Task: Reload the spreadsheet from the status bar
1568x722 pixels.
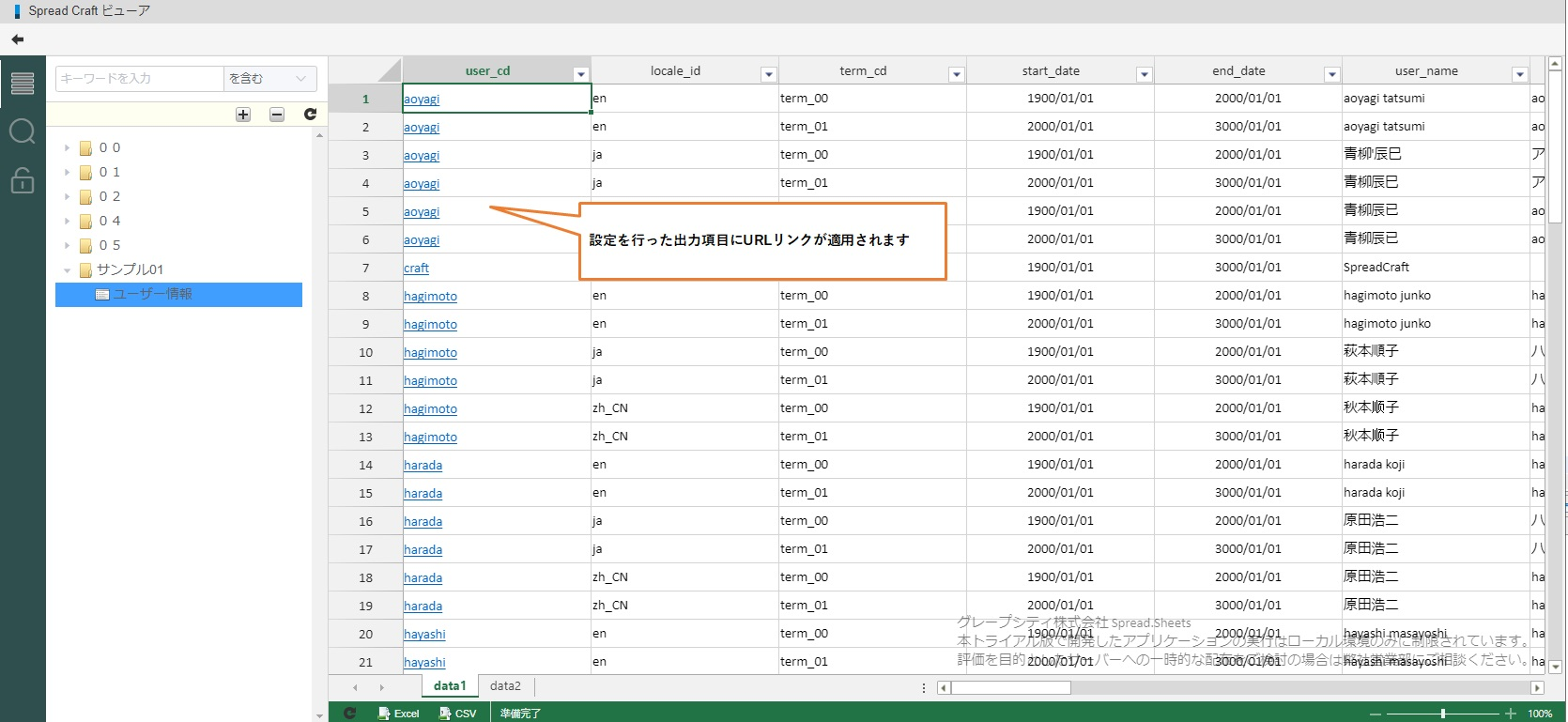Action: [x=349, y=714]
